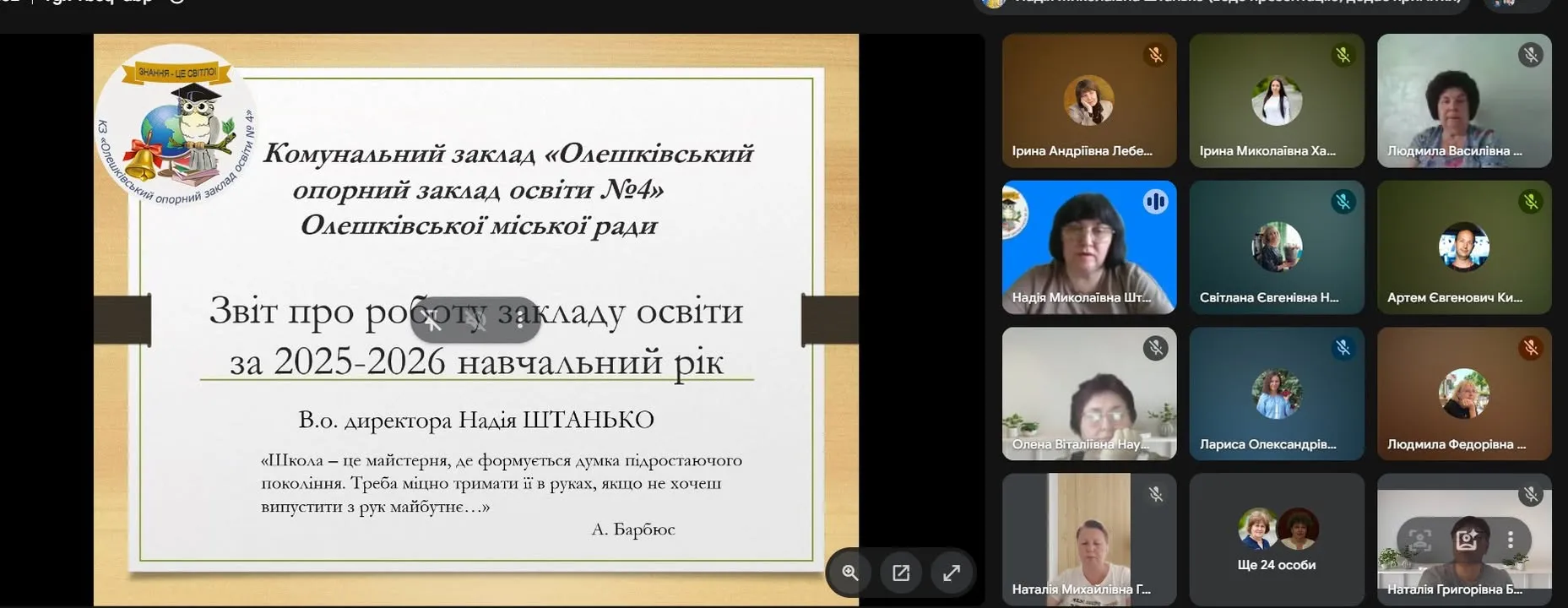This screenshot has width=1568, height=608.
Task: Open three-dot menu on Наталія Григорівна tile
Action: tap(1510, 540)
